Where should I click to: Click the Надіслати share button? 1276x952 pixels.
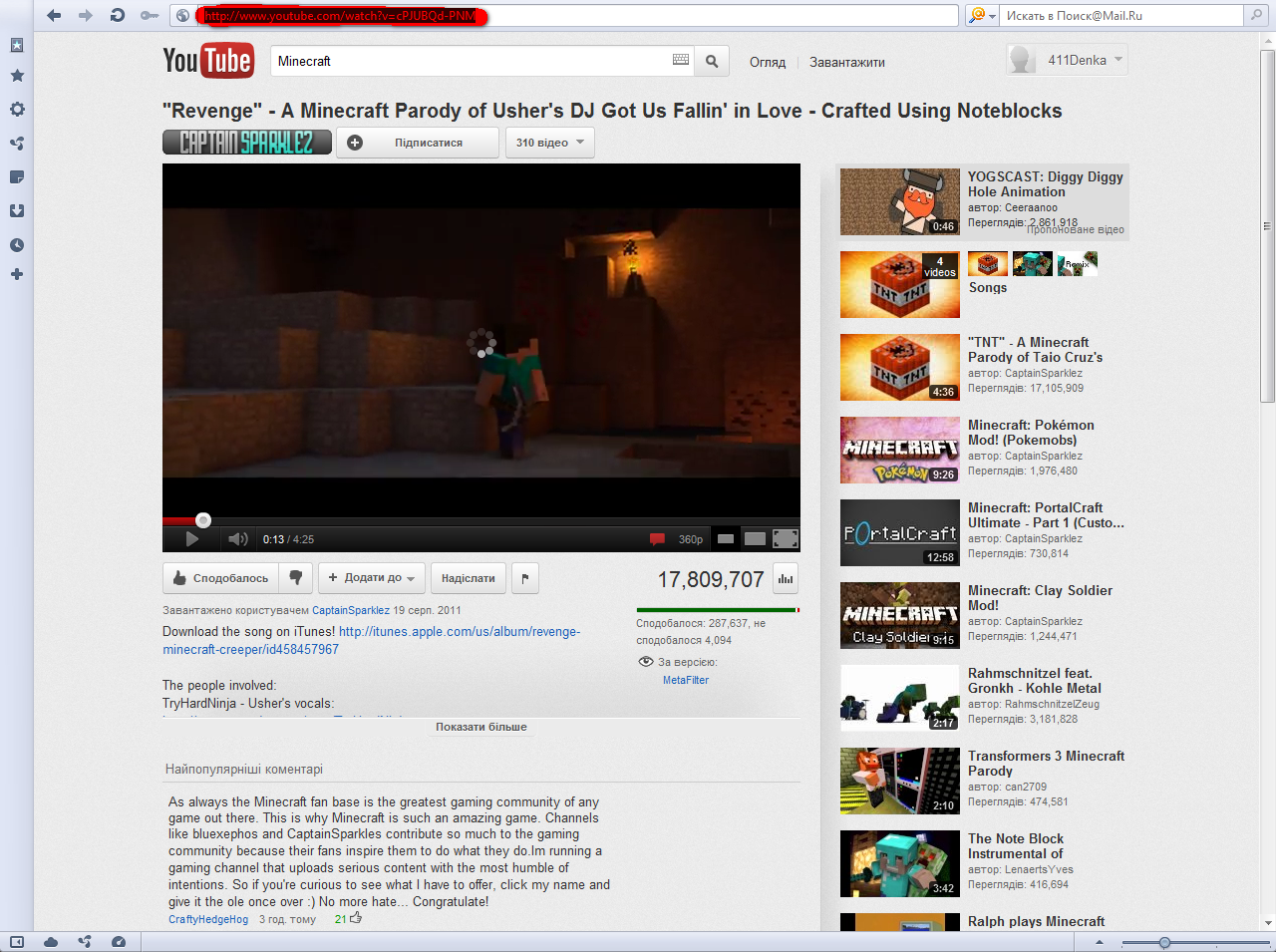coord(469,578)
